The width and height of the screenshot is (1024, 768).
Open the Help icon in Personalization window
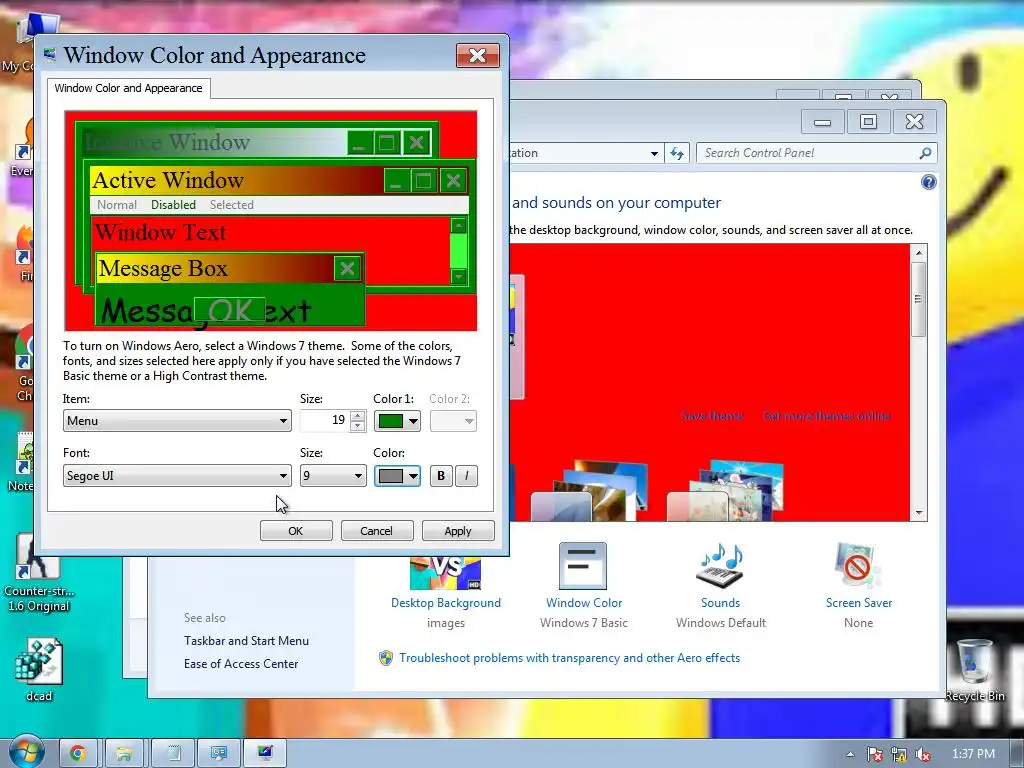929,182
